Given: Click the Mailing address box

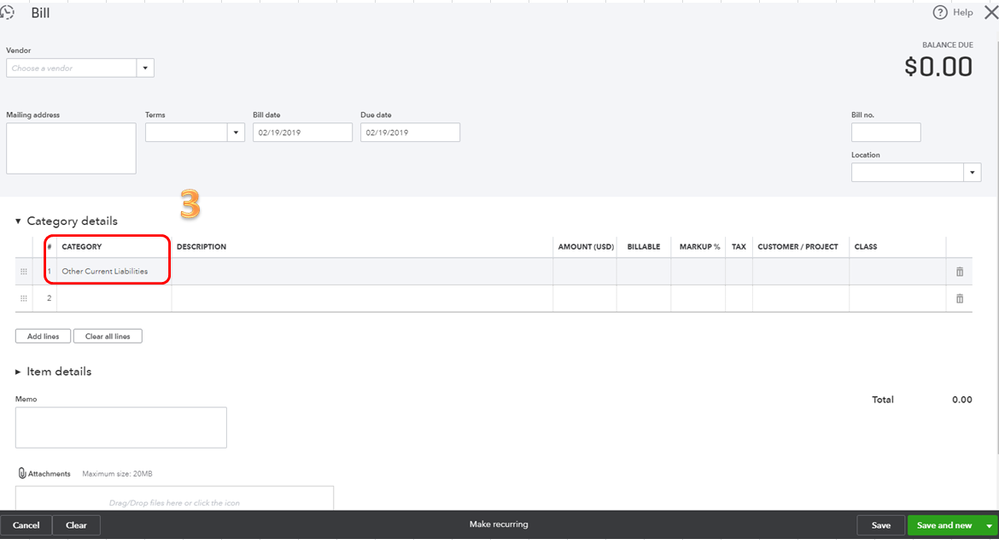Looking at the screenshot, I should [71, 148].
